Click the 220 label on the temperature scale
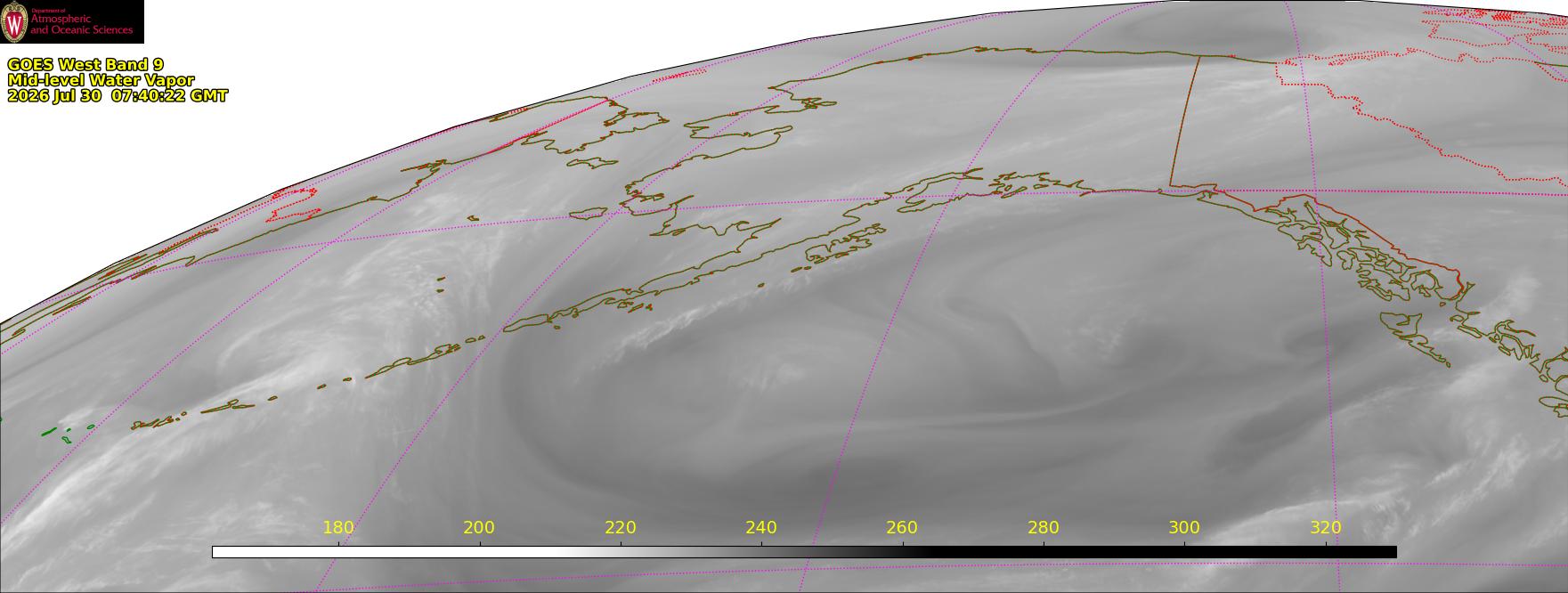 click(621, 527)
